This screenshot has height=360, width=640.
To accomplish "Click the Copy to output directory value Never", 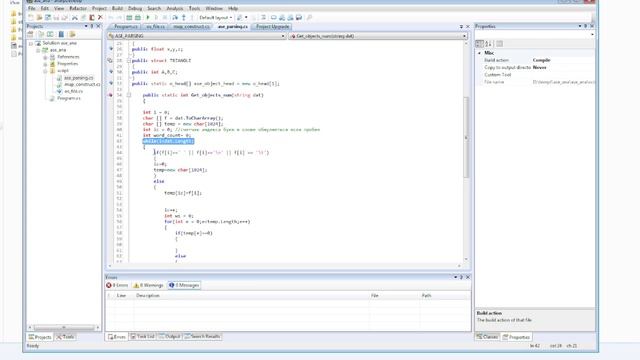I will [x=539, y=68].
